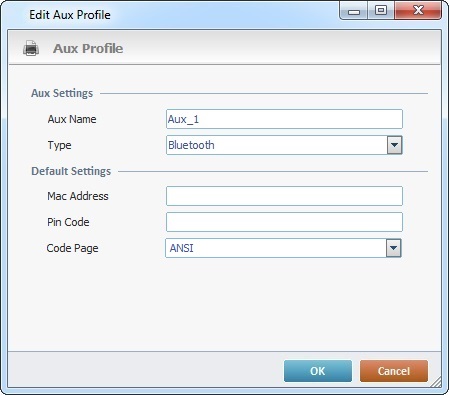The height and width of the screenshot is (395, 449).
Task: Open the Code Page combo box showing ANSI
Action: (283, 248)
